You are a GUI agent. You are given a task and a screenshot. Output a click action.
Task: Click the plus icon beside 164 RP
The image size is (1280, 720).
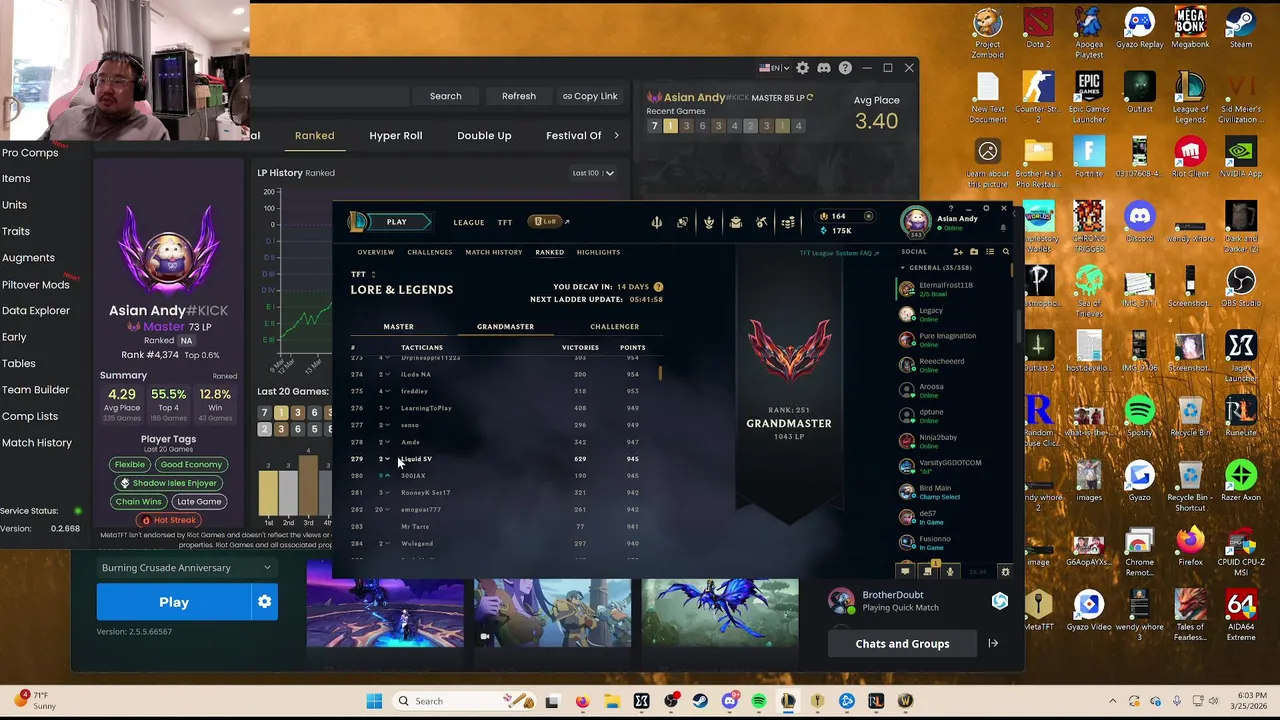(868, 216)
